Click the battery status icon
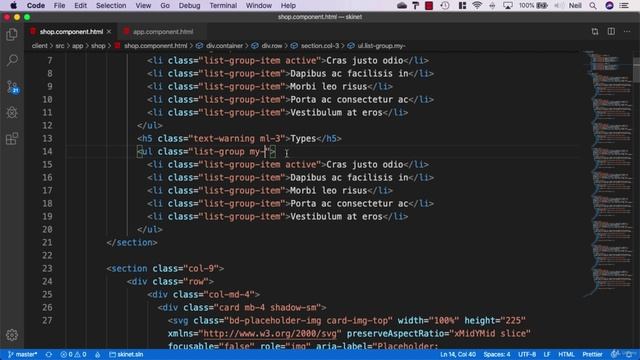Viewport: 640px width, 360px height. tap(542, 6)
